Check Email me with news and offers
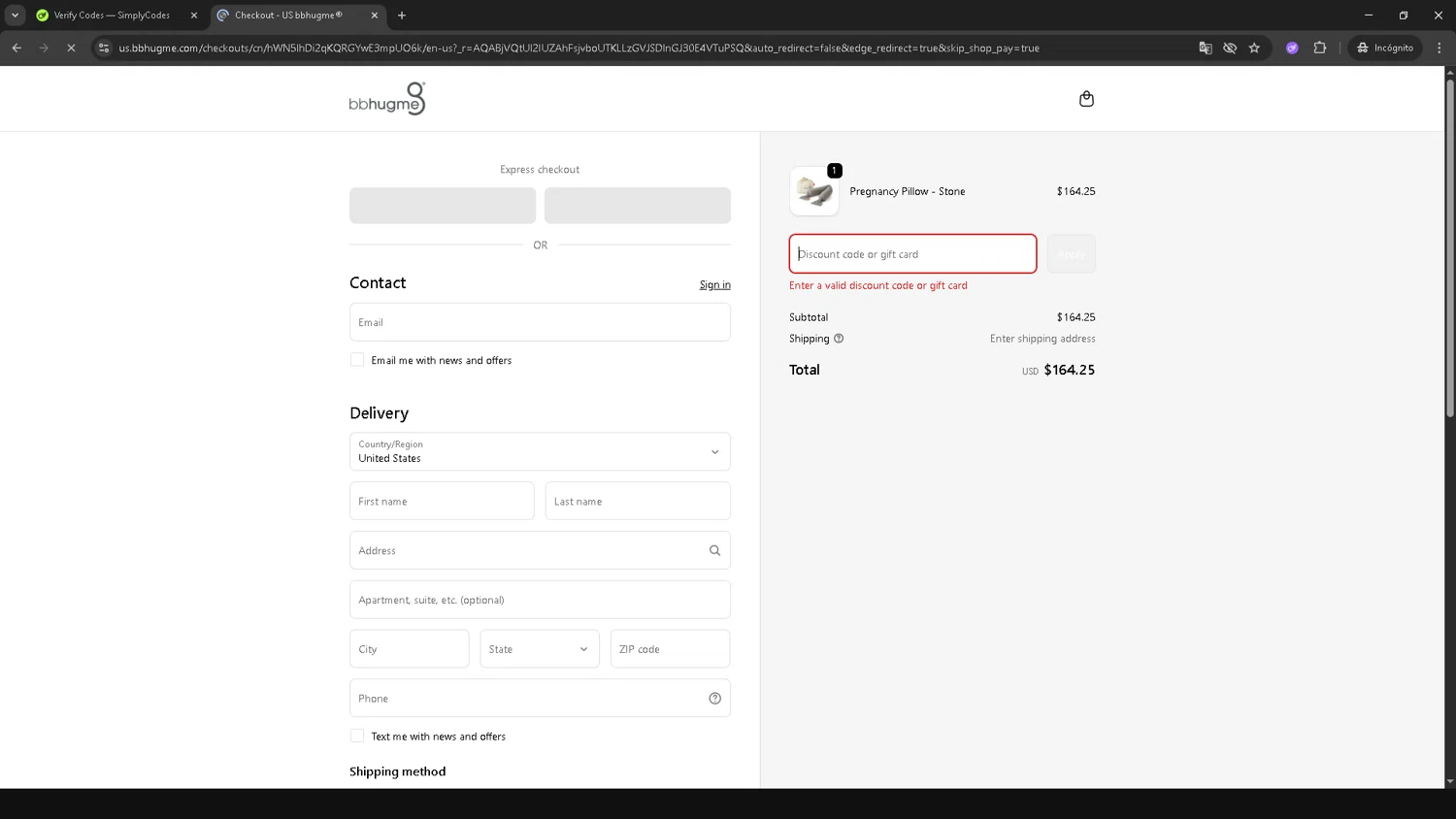1456x819 pixels. 357,360
